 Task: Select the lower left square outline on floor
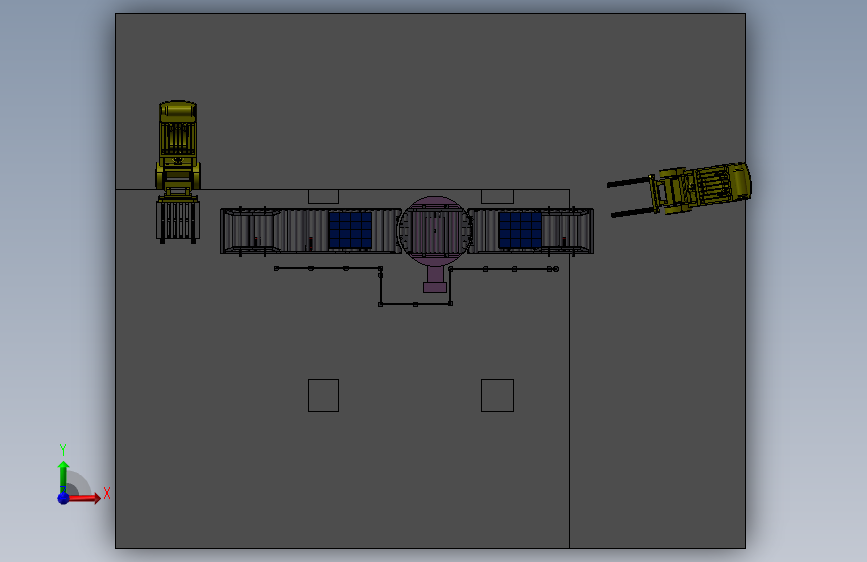coord(323,396)
